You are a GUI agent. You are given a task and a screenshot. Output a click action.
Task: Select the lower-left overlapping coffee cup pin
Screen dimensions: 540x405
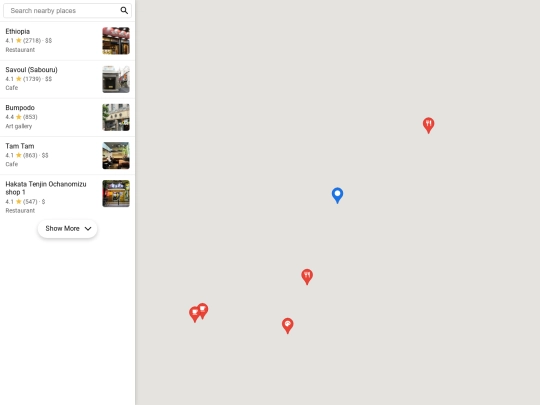coord(195,314)
